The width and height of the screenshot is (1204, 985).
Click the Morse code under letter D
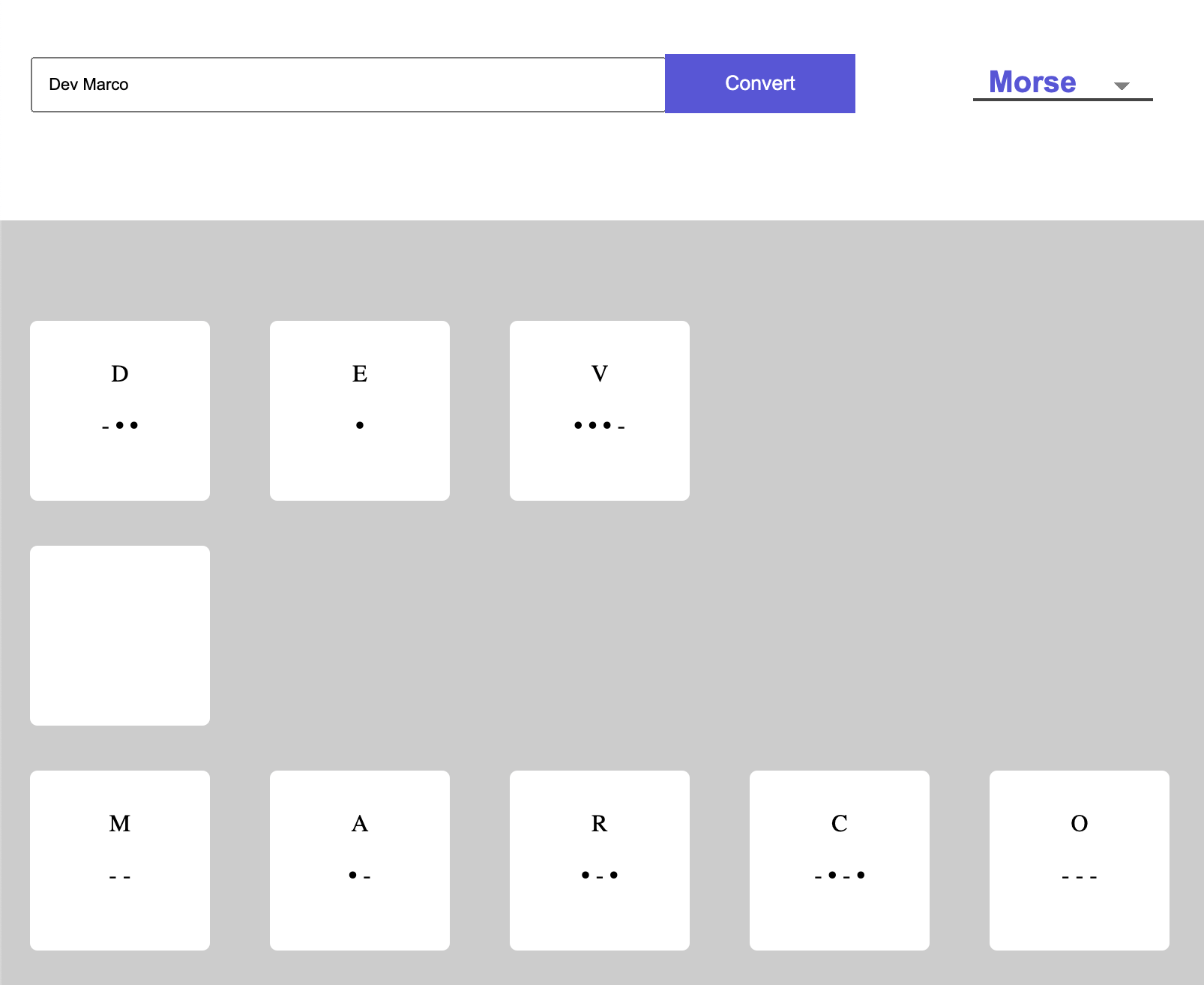(x=120, y=426)
